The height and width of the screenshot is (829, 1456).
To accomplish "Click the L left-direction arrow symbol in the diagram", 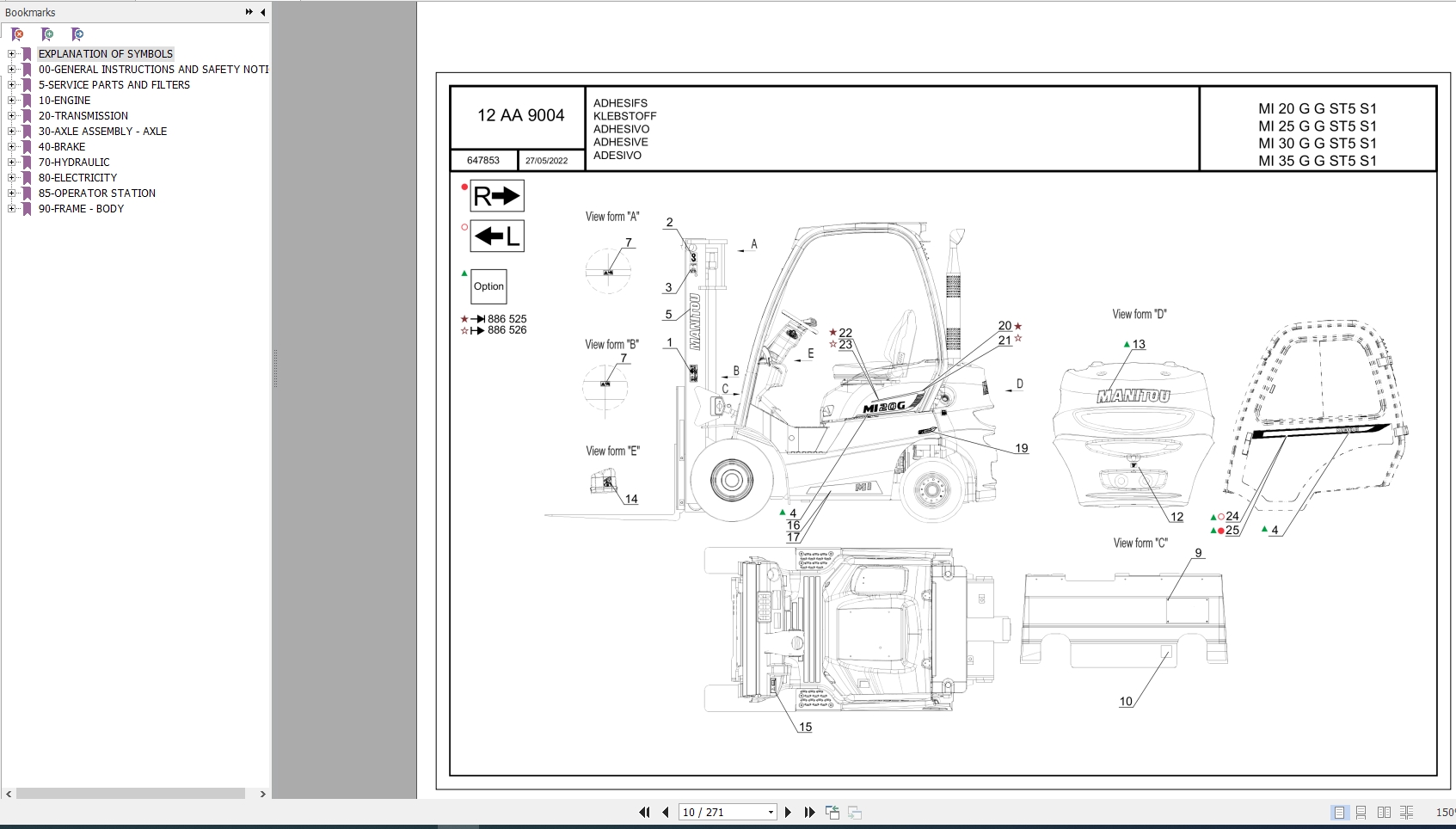I will pos(497,236).
